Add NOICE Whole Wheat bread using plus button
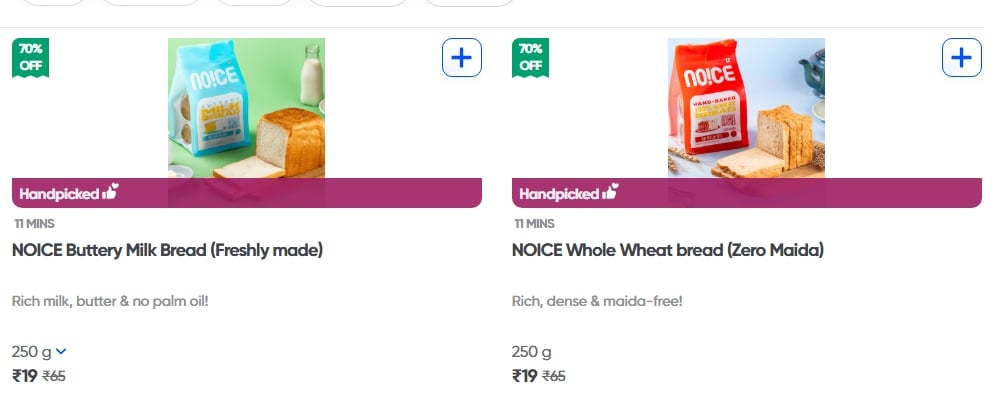The image size is (1001, 403). click(961, 58)
